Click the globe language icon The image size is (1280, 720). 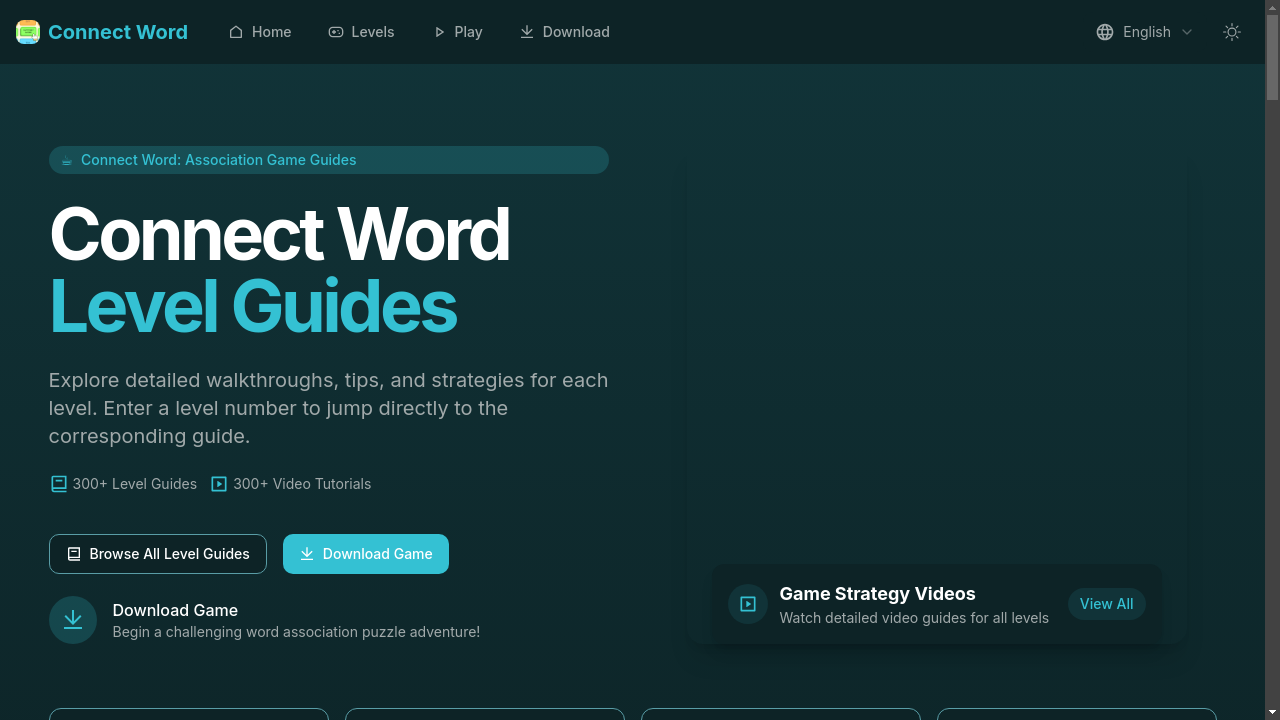(x=1105, y=32)
